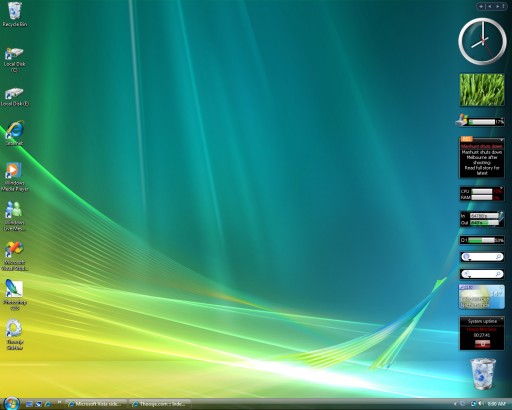Open the weather gadget showing temperature
Image resolution: width=512 pixels, height=410 pixels.
click(482, 297)
